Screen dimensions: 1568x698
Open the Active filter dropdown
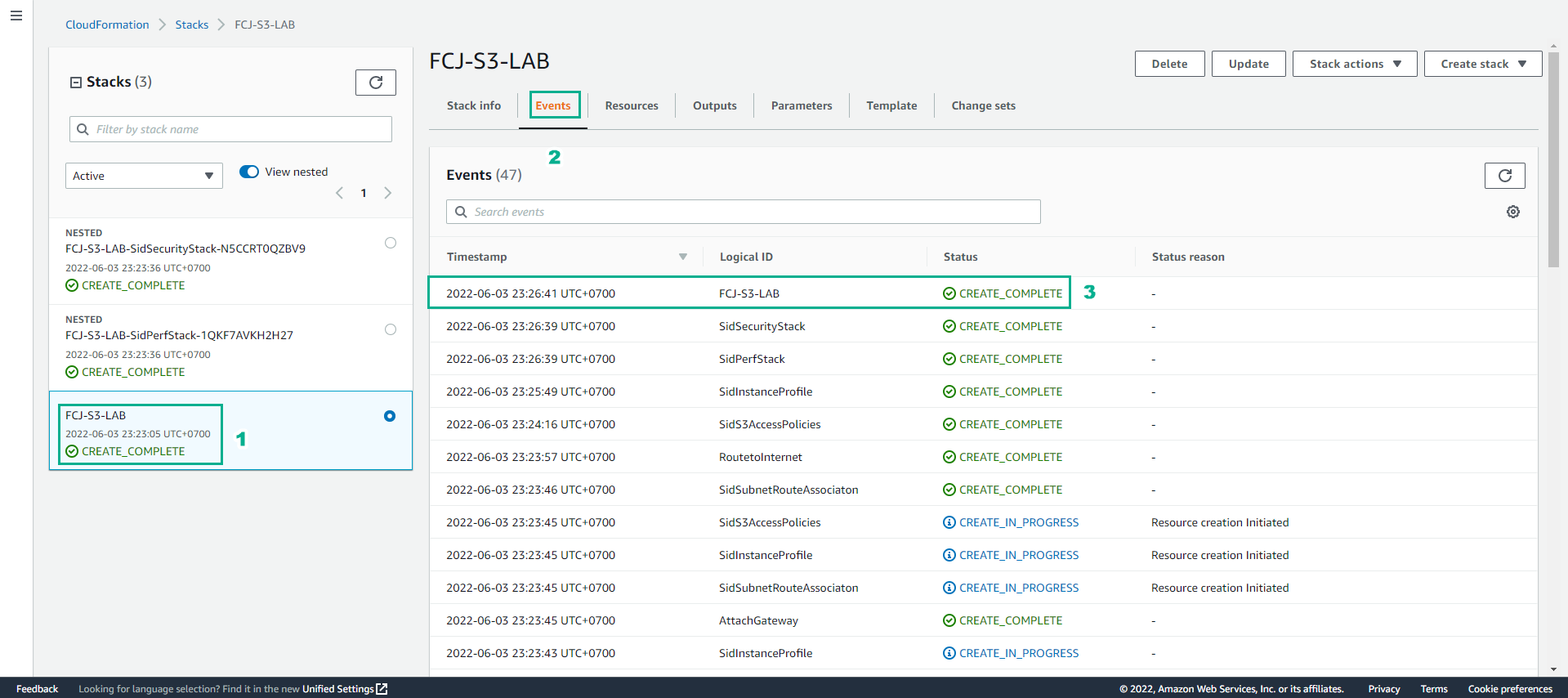(144, 176)
